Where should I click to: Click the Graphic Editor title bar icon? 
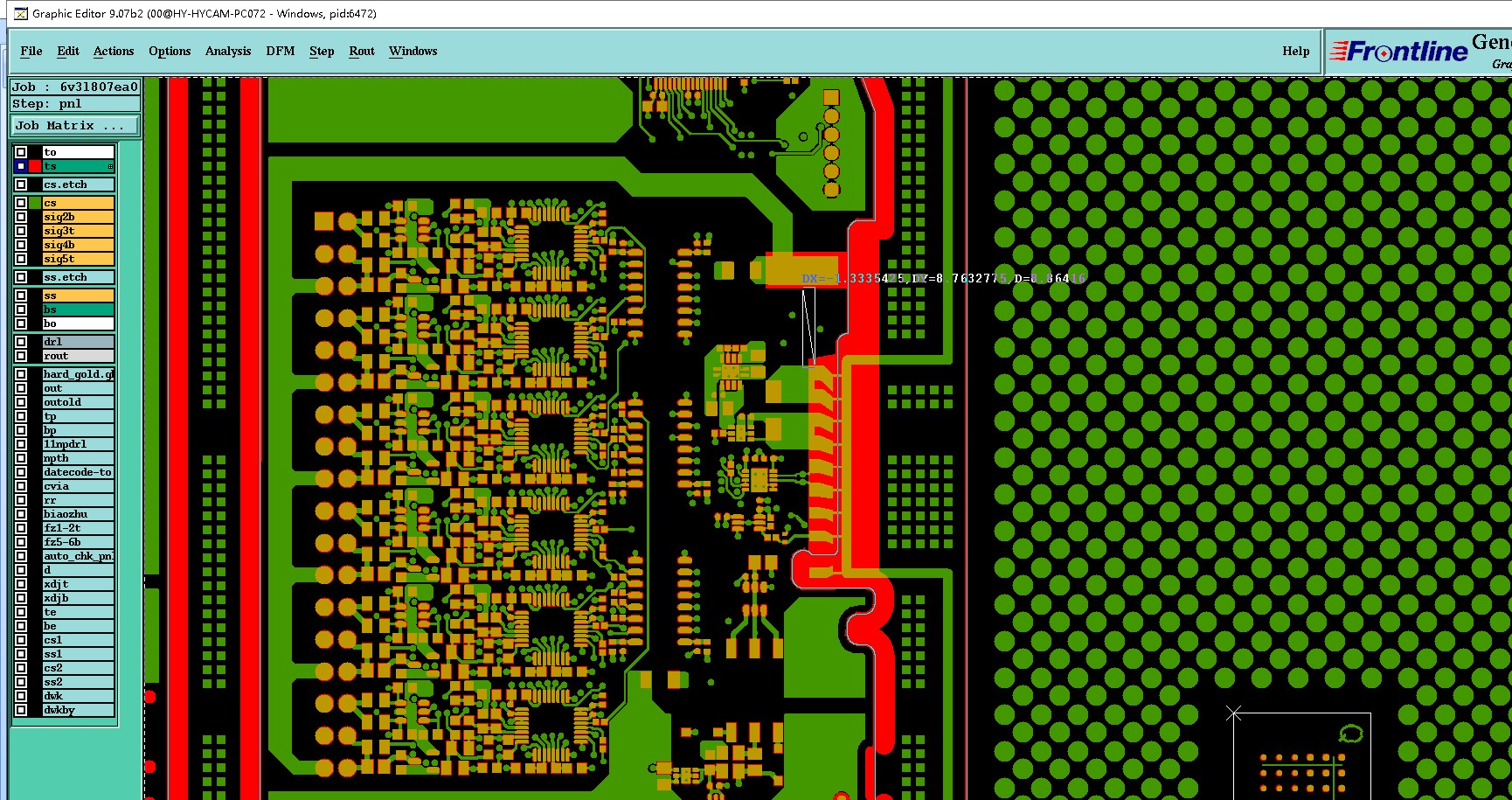21,13
